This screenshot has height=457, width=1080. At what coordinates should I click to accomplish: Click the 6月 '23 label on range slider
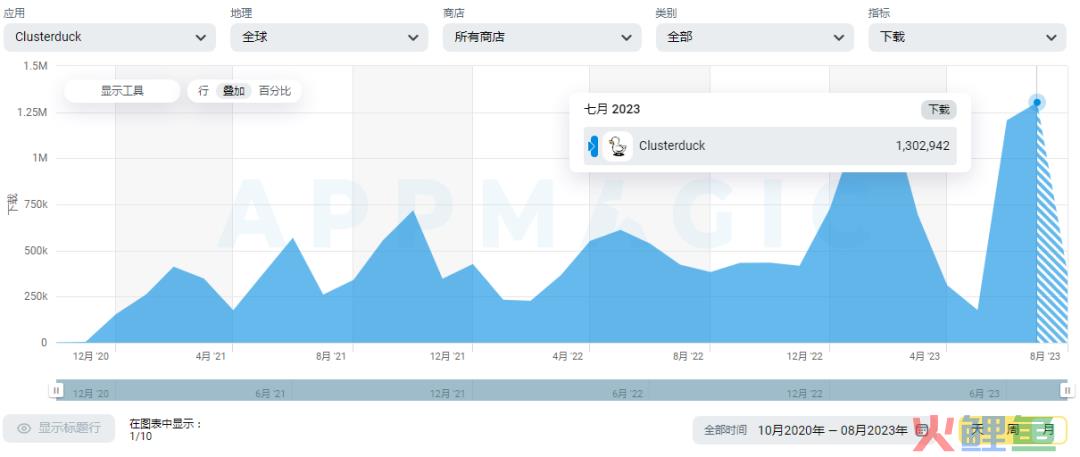984,393
